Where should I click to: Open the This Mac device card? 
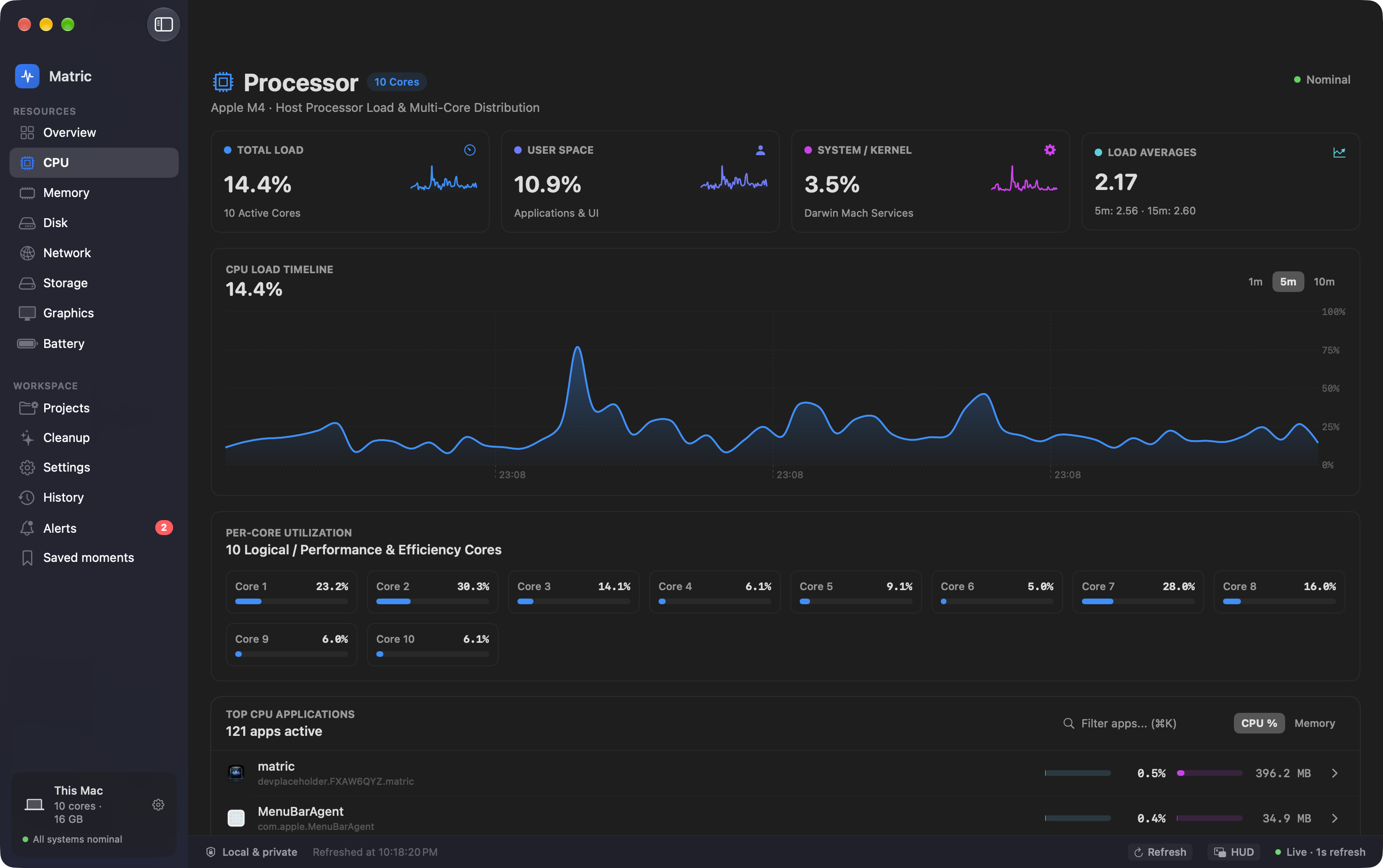click(x=94, y=814)
